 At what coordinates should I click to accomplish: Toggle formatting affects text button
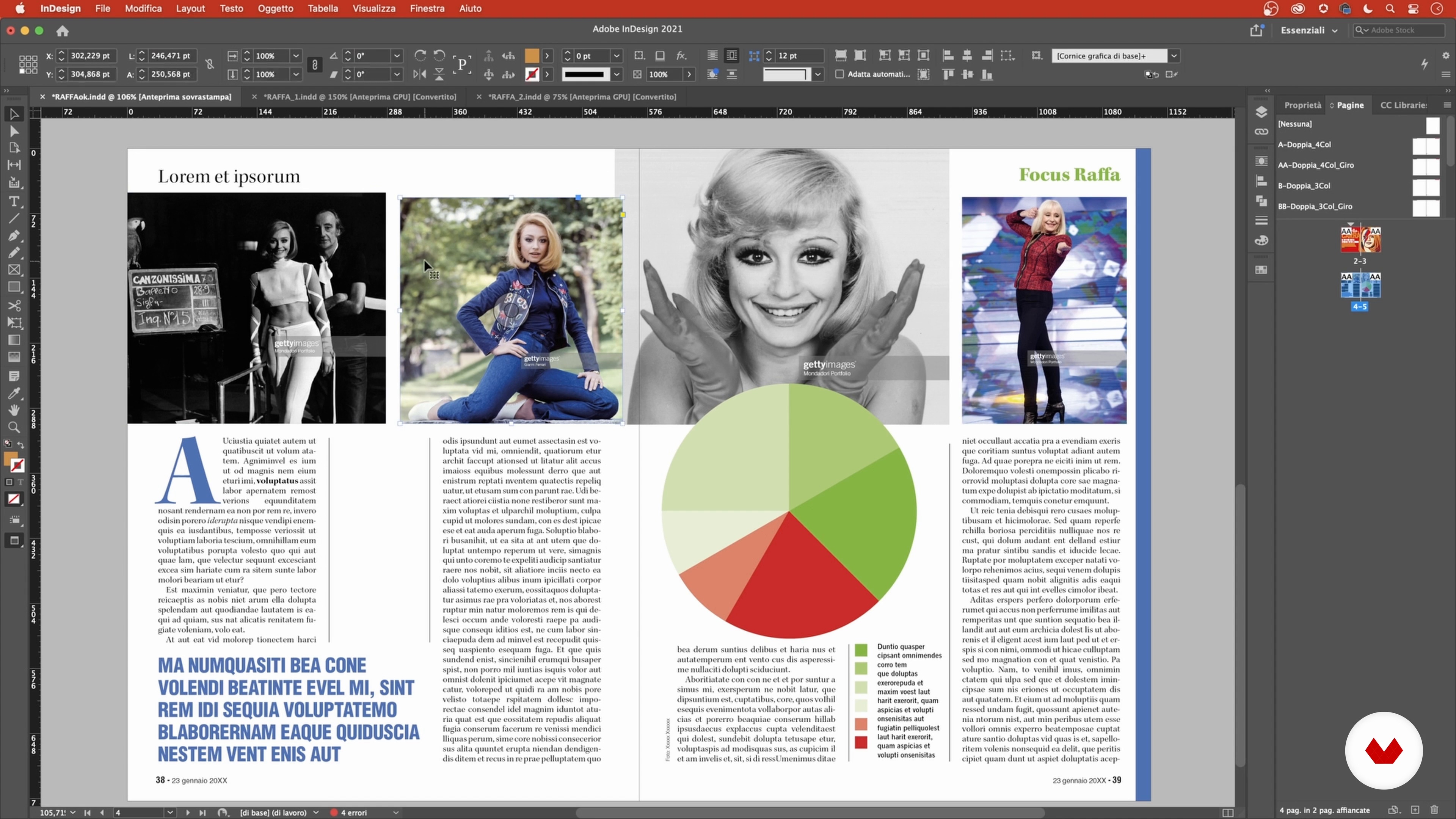coord(20,482)
